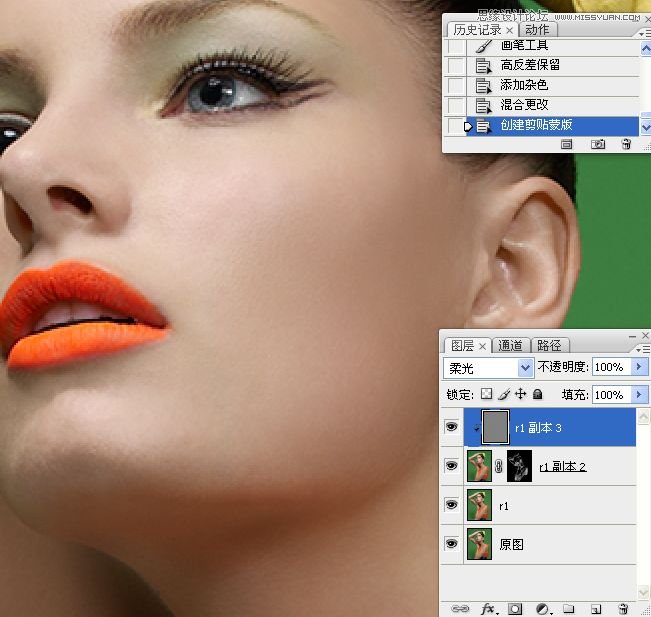This screenshot has height=617, width=651.
Task: Click the document icon beside 混合更改
Action: (483, 105)
